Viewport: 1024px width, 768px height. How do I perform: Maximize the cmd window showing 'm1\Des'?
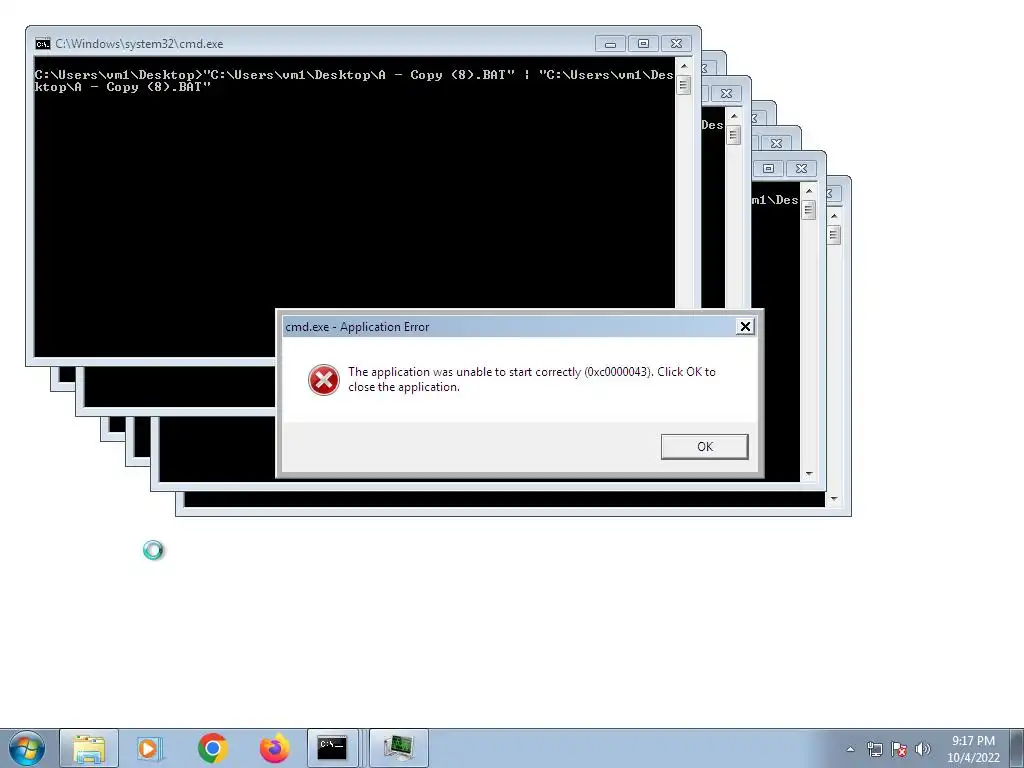pos(769,168)
